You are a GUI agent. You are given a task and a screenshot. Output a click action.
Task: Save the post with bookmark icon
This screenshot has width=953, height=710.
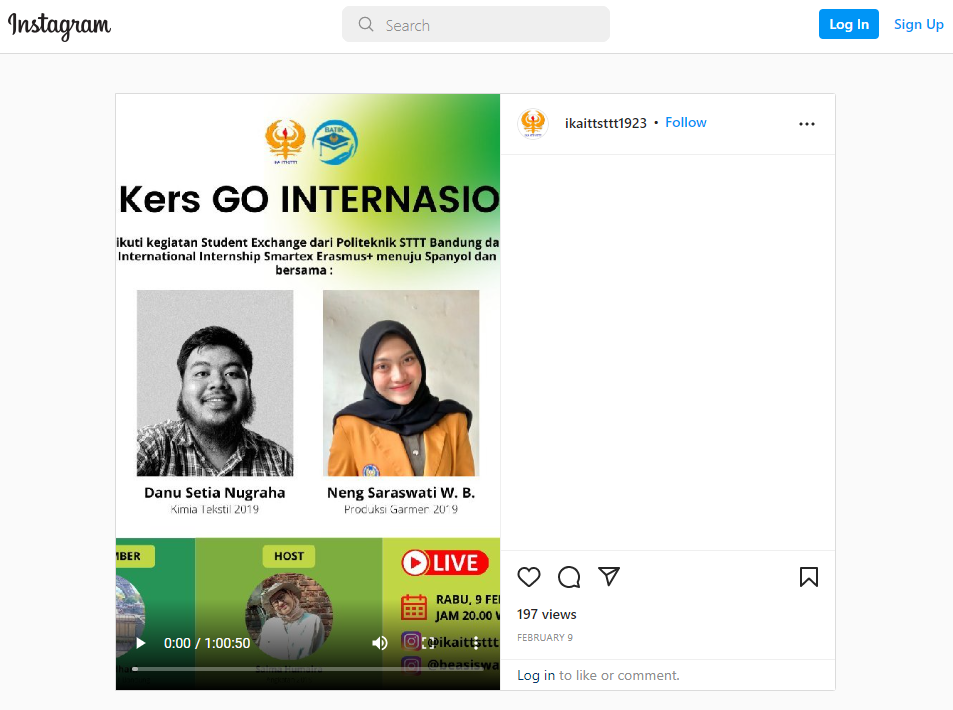coord(808,576)
